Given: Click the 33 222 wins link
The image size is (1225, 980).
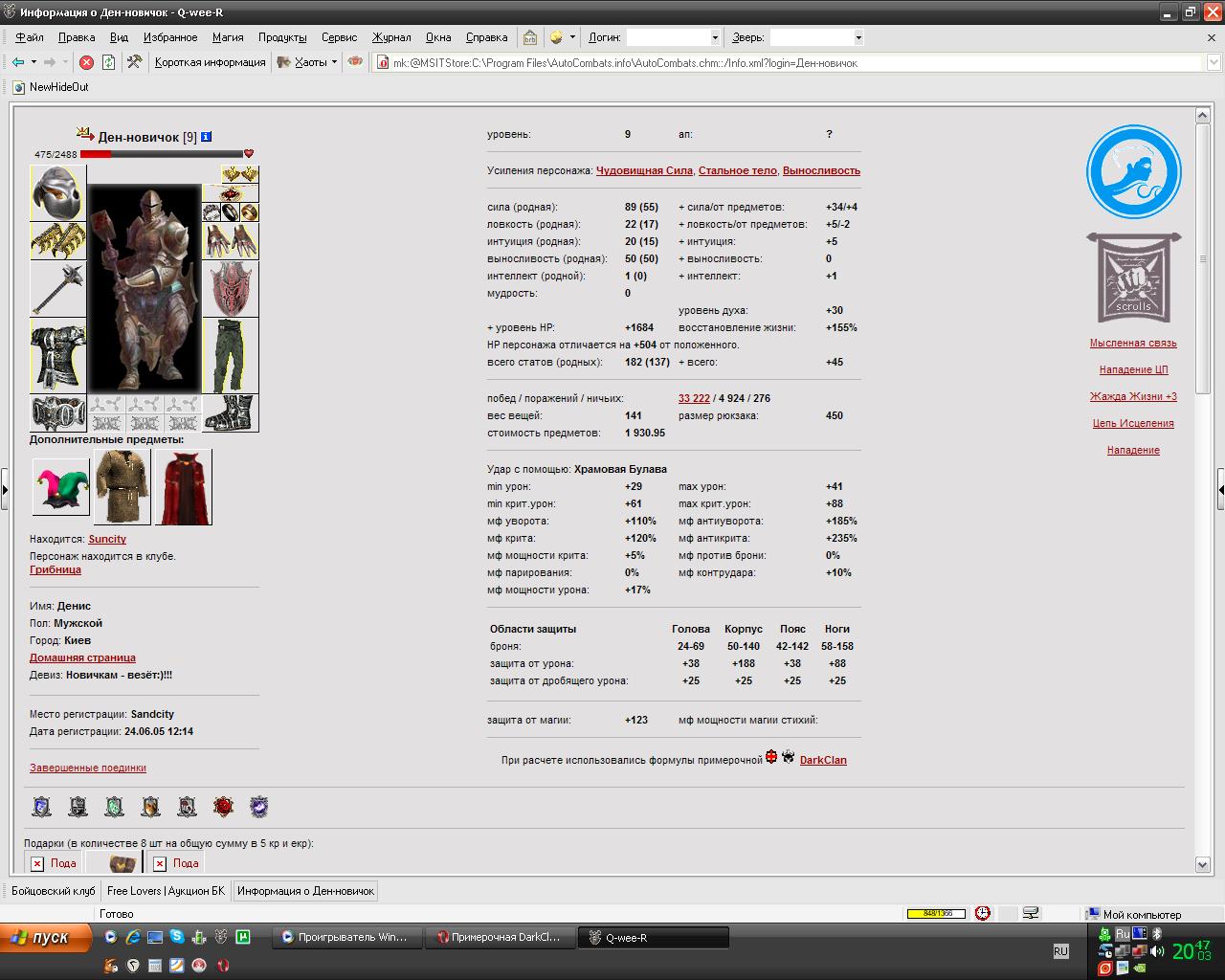Looking at the screenshot, I should [694, 398].
